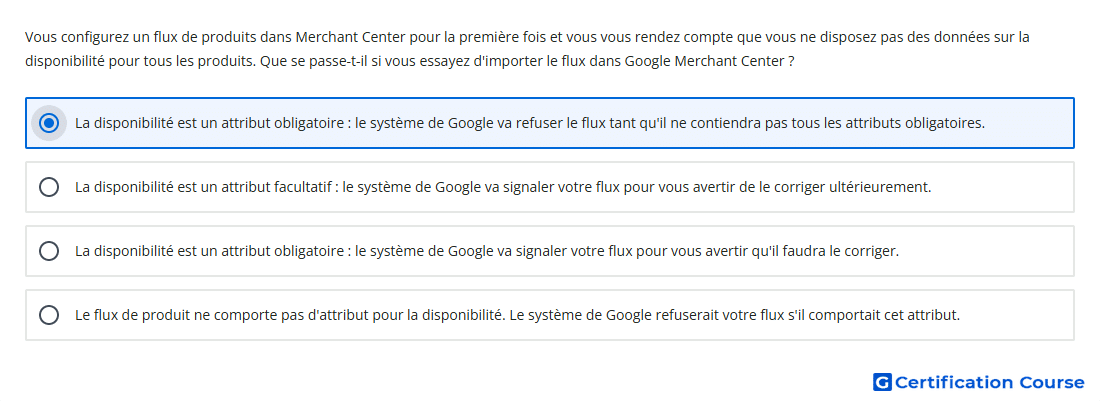The image size is (1100, 401).
Task: Click the question's second line ending 'Google Merchant Center ?'
Action: tap(410, 61)
